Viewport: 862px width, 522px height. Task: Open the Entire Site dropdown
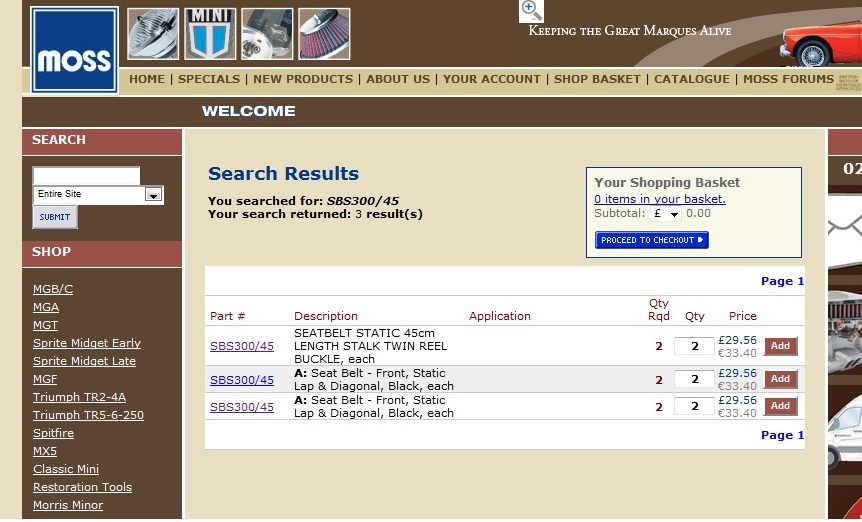pos(98,195)
